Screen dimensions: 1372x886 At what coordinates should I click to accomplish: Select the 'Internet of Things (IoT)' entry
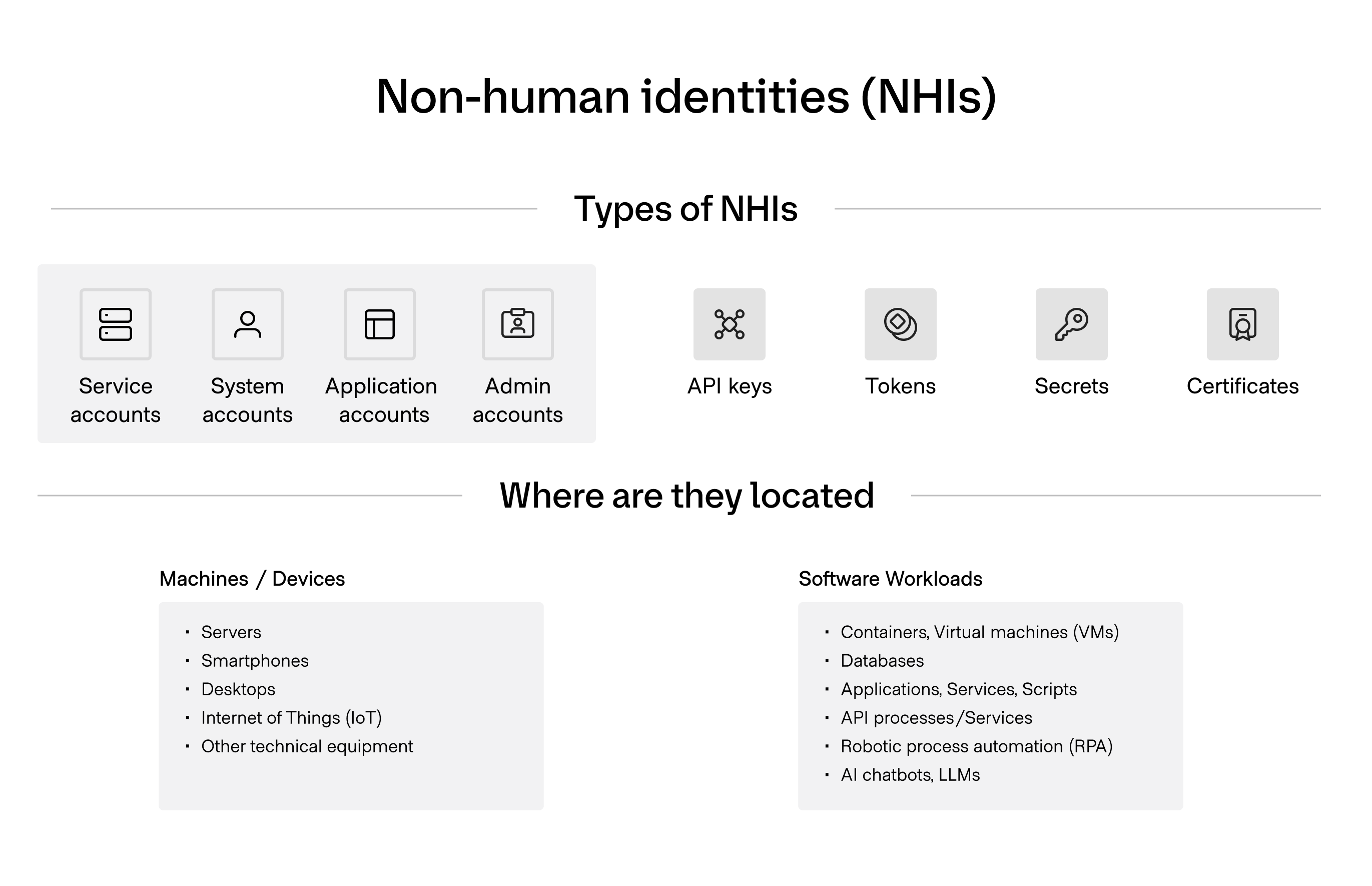[x=292, y=717]
